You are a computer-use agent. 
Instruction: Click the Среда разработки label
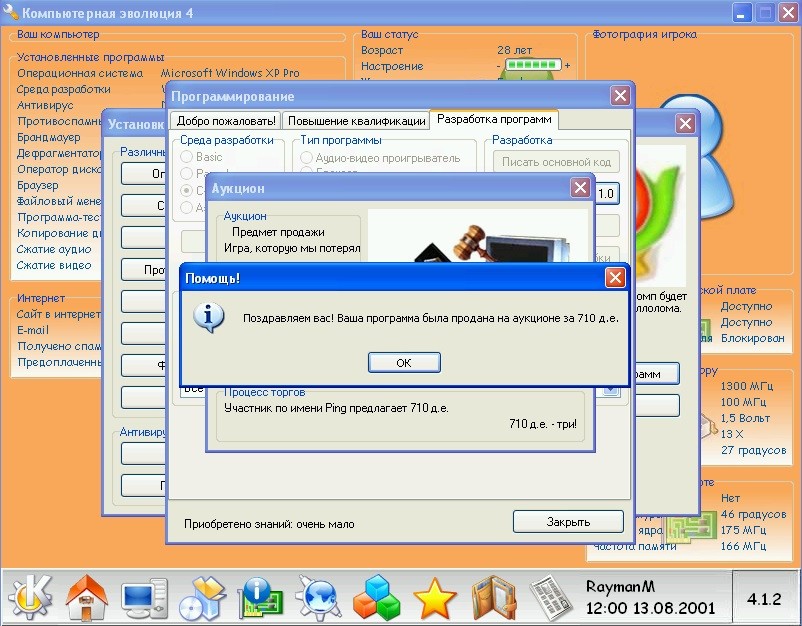click(63, 89)
